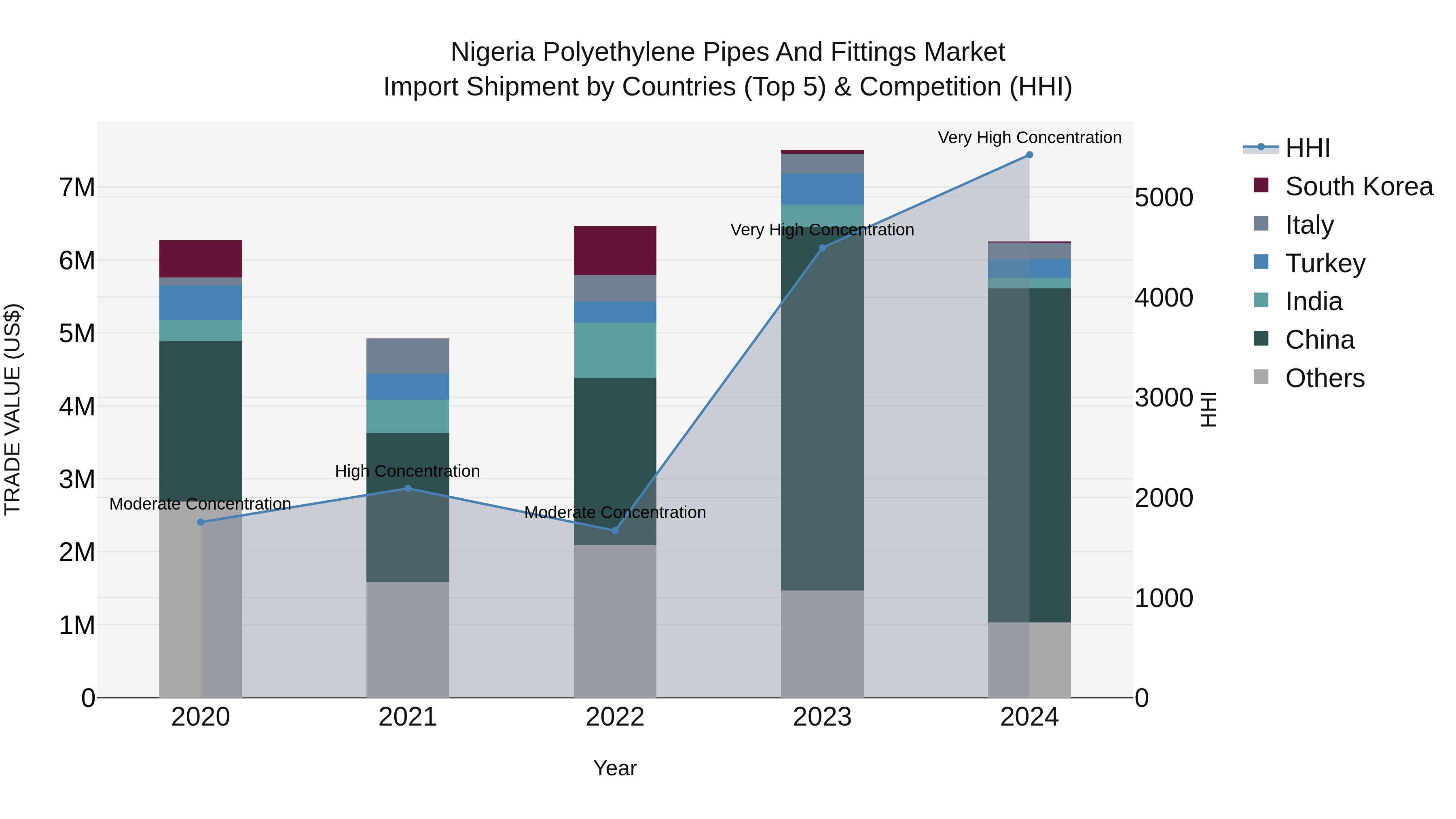Image resolution: width=1456 pixels, height=819 pixels.
Task: Click the TRADE VALUE (US$) axis title
Action: pos(13,409)
